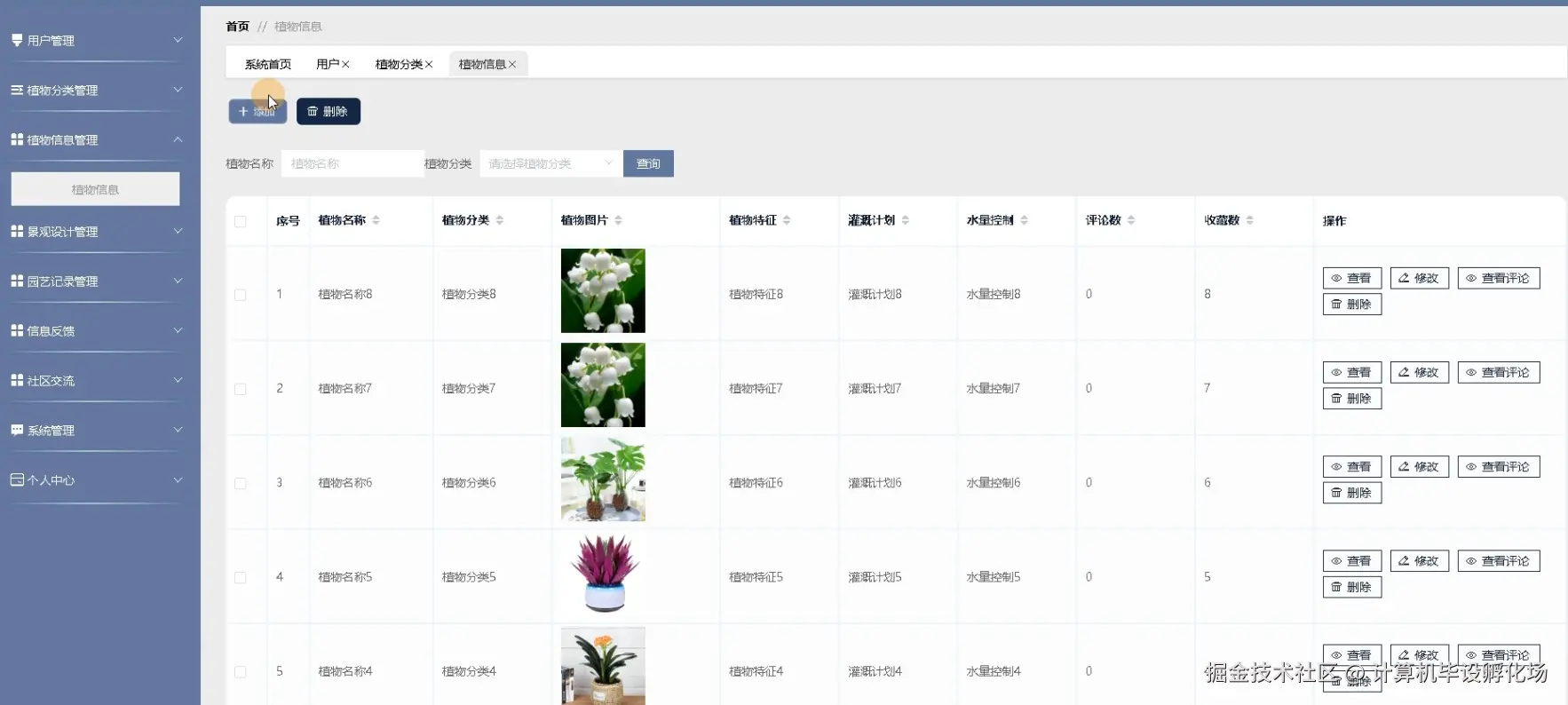
Task: Check the row for 植物名称7
Action: coord(241,389)
